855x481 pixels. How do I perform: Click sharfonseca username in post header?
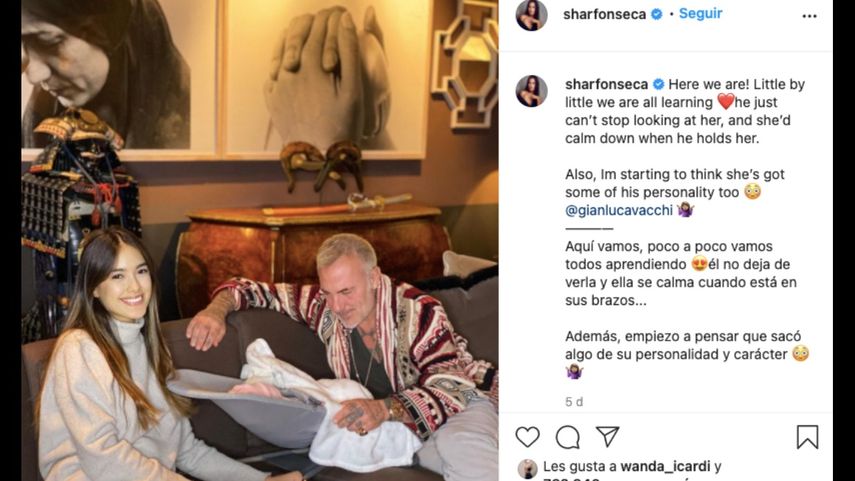[x=604, y=14]
